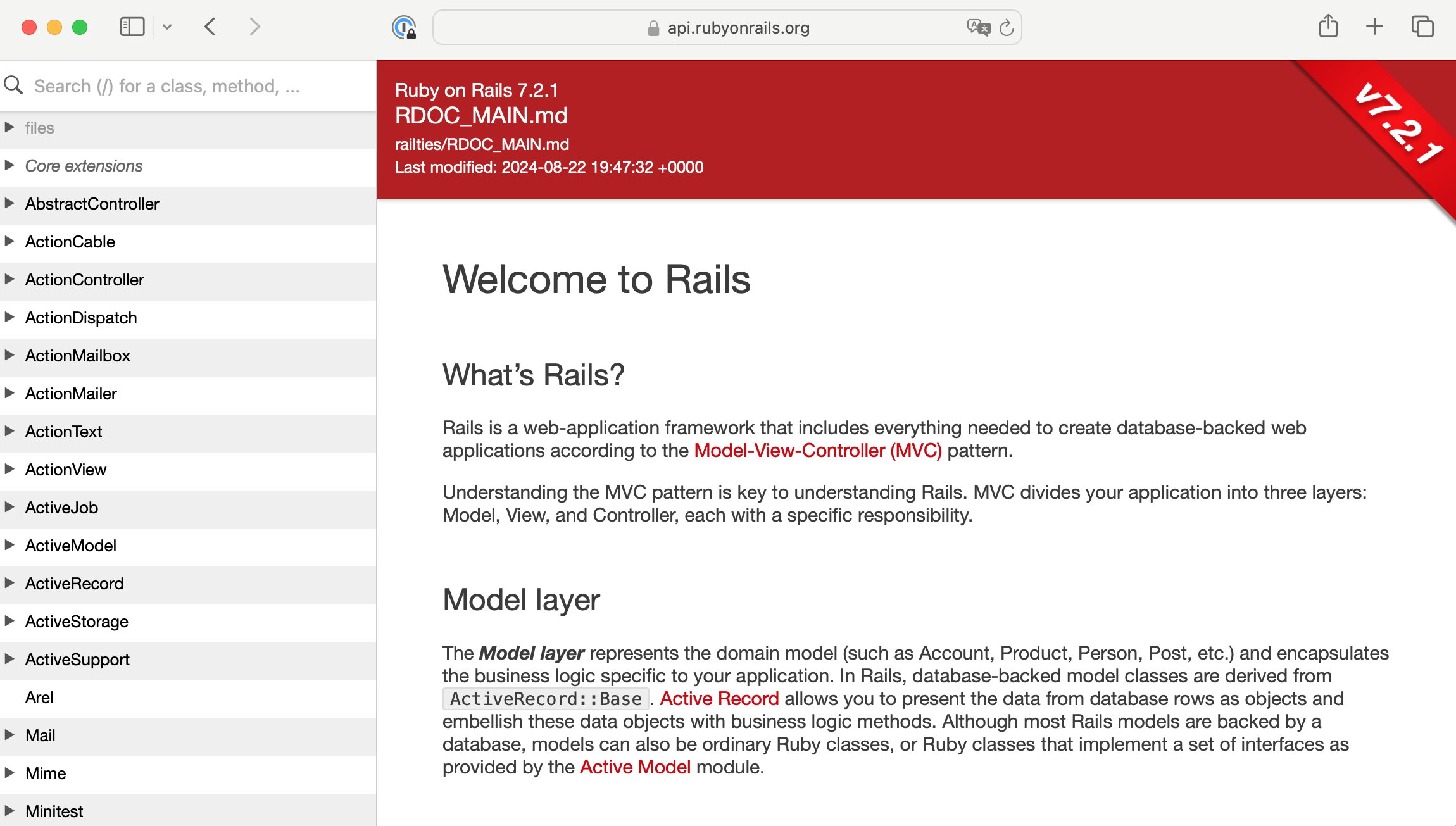1456x826 pixels.
Task: Open the Share menu
Action: point(1329,27)
